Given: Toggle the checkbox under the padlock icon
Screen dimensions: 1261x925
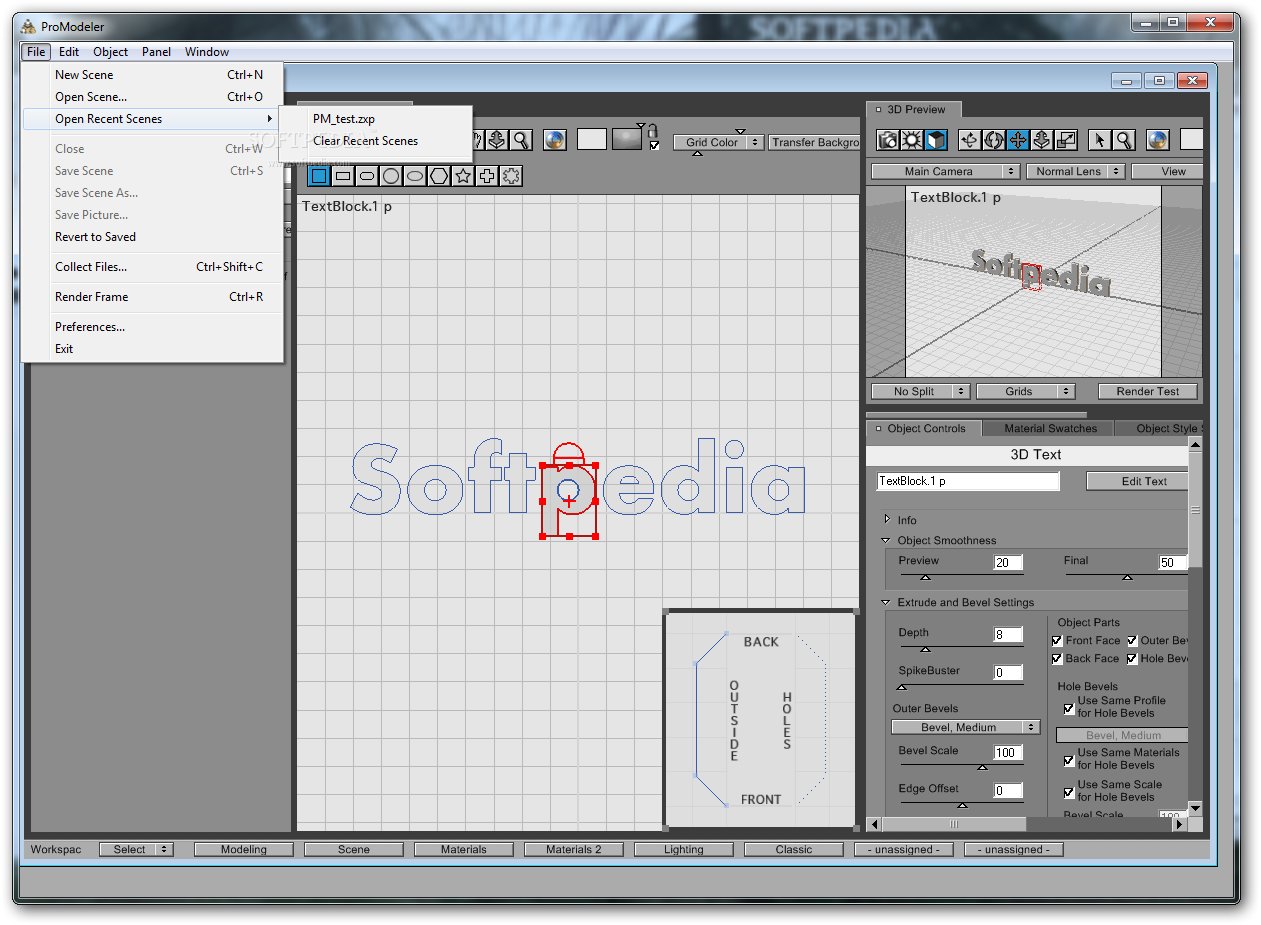Looking at the screenshot, I should (654, 146).
